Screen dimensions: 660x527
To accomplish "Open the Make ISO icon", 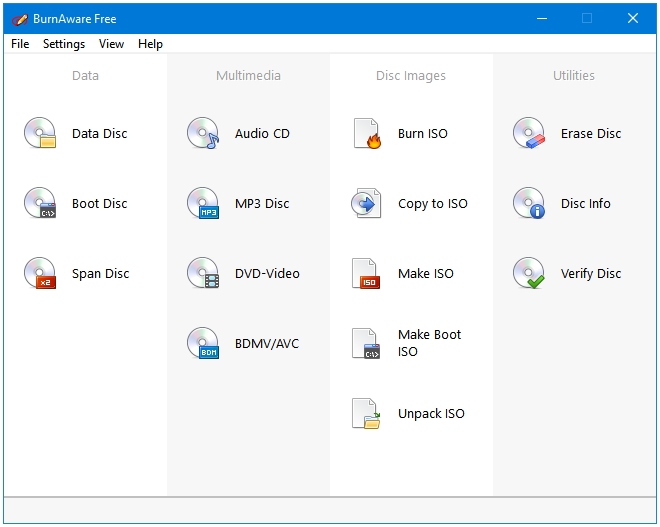I will pos(366,273).
